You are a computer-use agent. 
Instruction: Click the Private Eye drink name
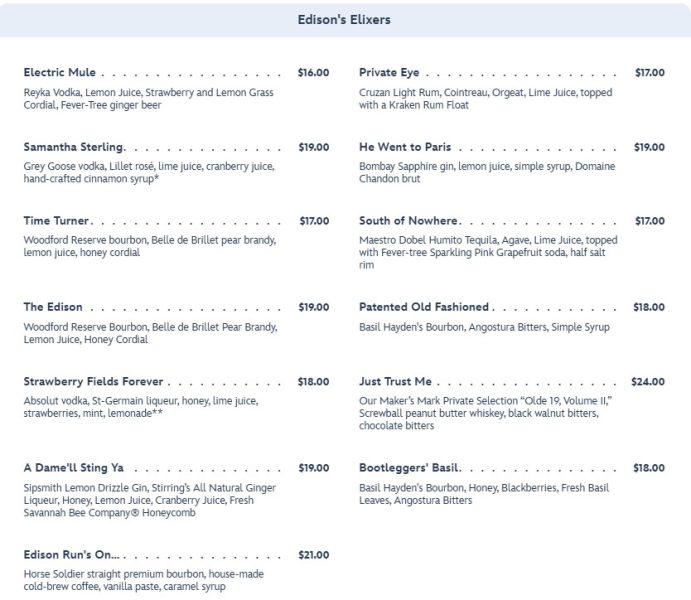tap(389, 73)
